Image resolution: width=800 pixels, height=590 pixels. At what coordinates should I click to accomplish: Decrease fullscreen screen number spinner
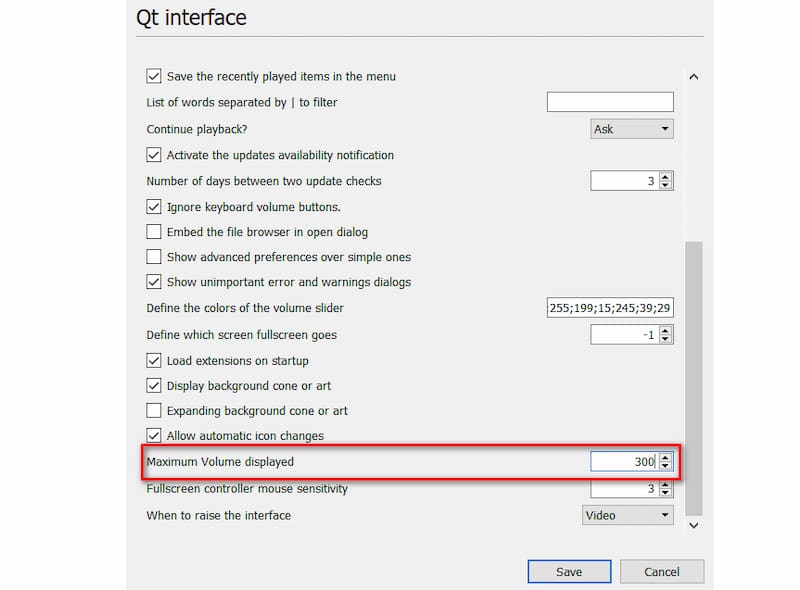pyautogui.click(x=666, y=339)
